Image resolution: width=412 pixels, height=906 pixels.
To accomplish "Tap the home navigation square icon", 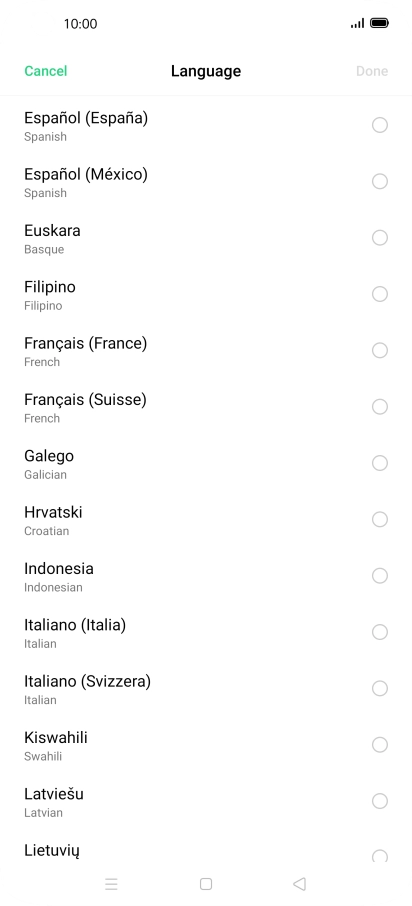I will 206,883.
